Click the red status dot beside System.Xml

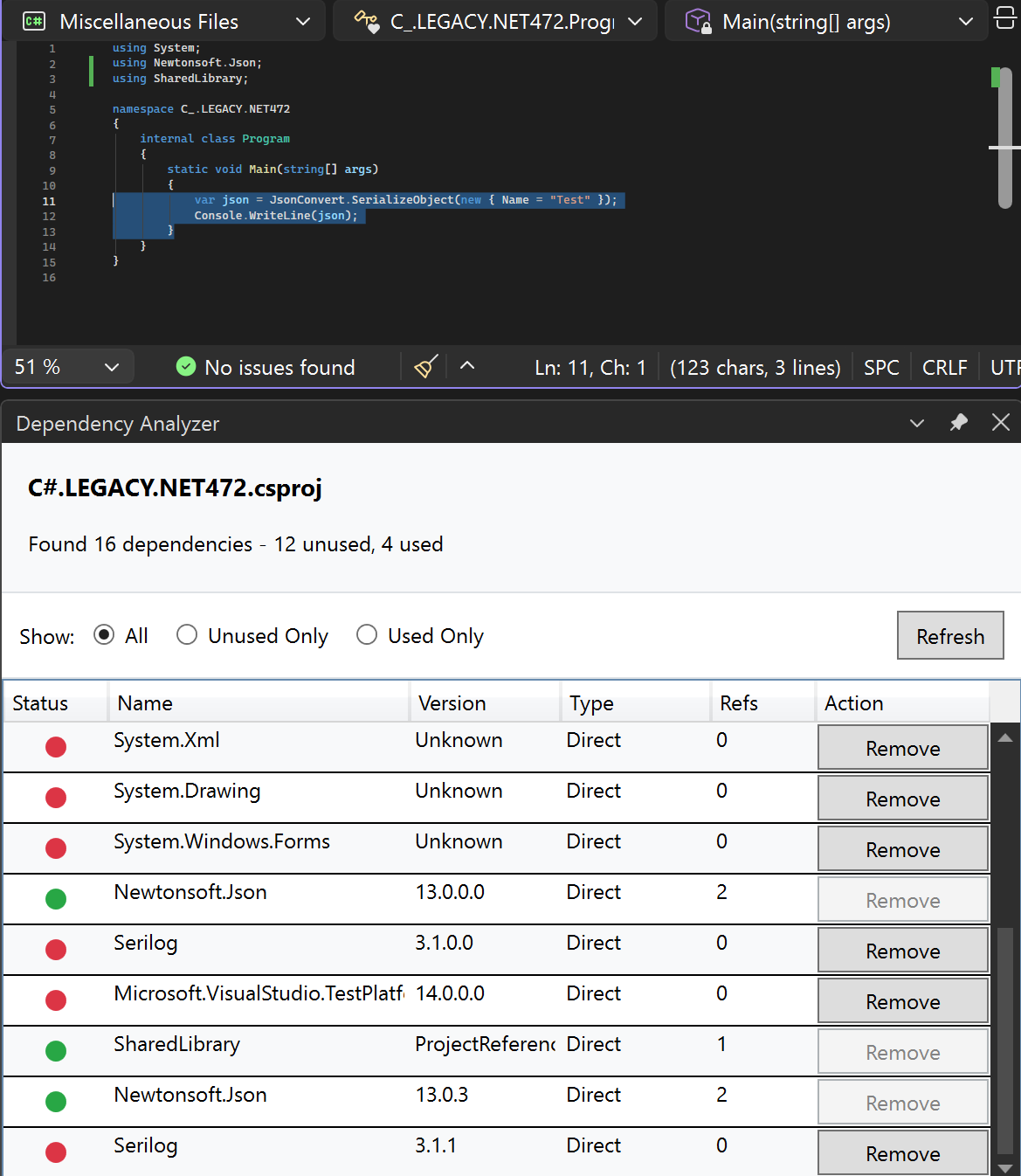point(55,747)
